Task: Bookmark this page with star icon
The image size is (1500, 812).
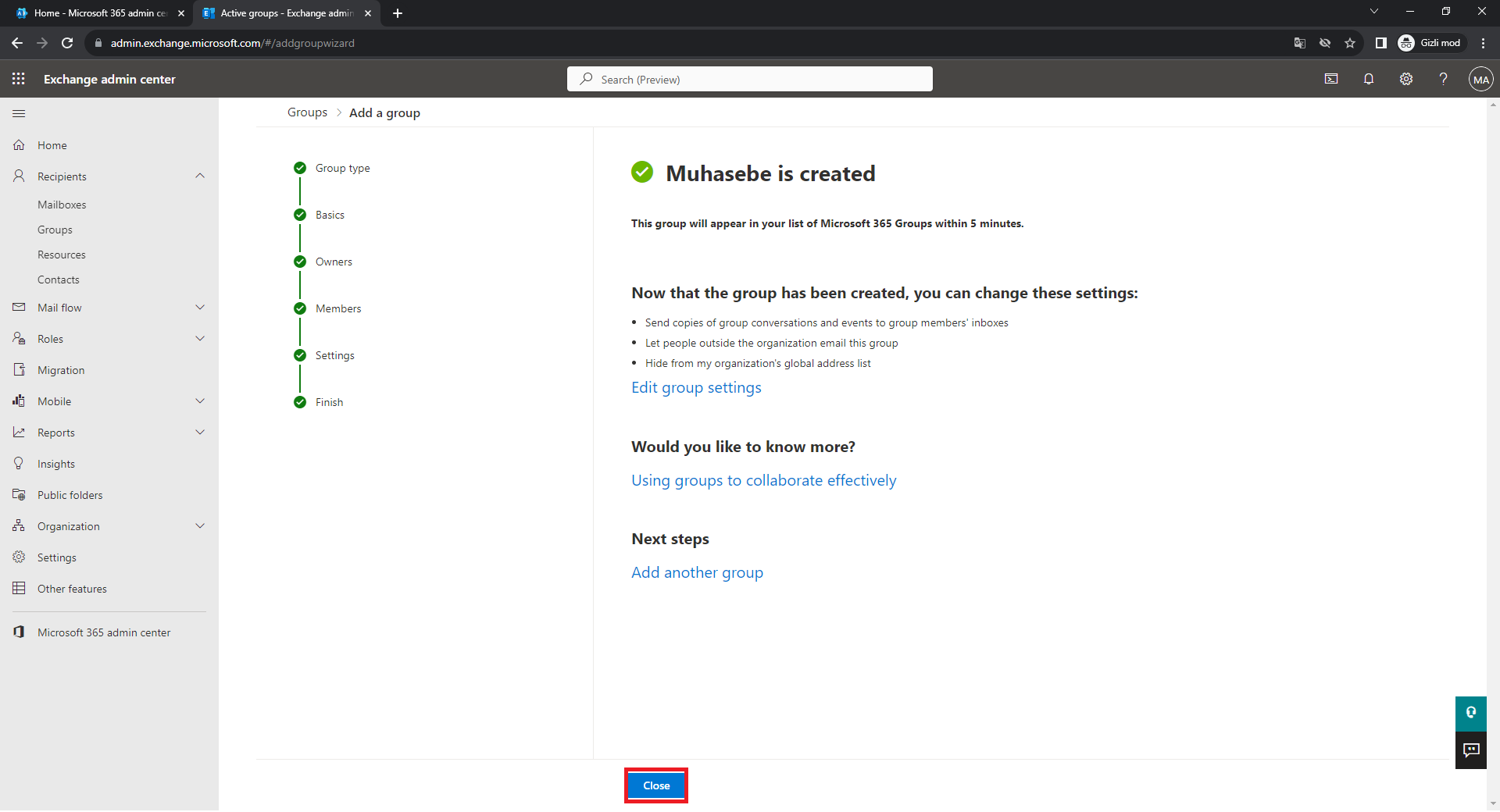Action: (1350, 43)
